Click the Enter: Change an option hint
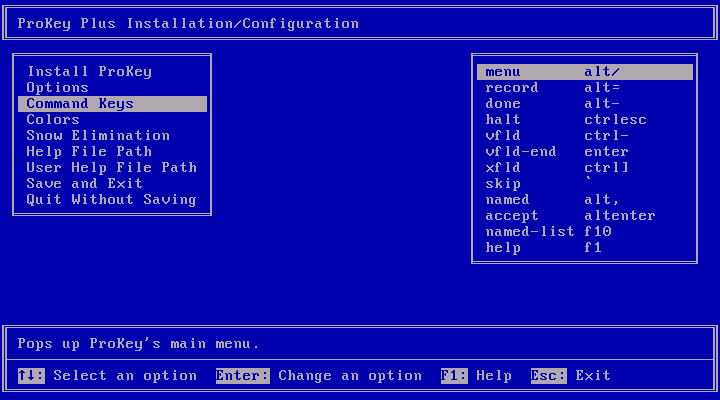The width and height of the screenshot is (720, 400). click(319, 376)
